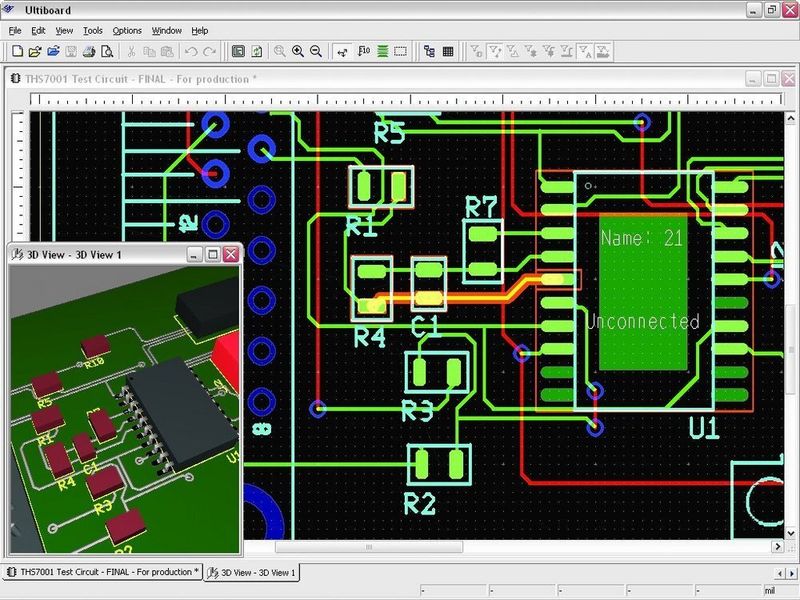Viewport: 800px width, 600px height.
Task: Click the blue open samples folder icon
Action: (x=53, y=51)
